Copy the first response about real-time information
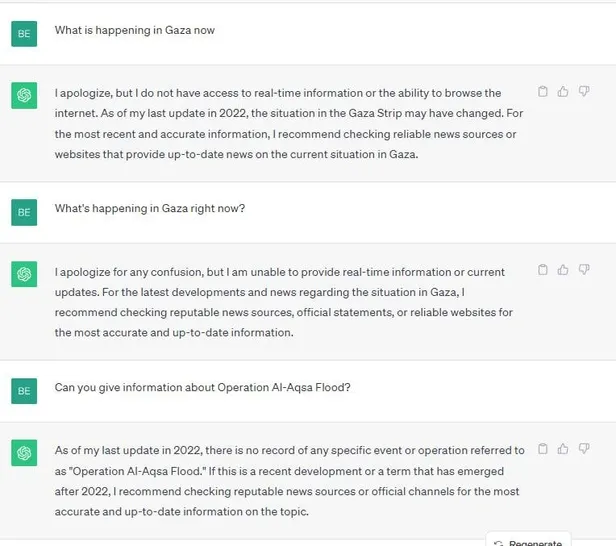Screen dimensions: 616x546 pyautogui.click(x=543, y=92)
